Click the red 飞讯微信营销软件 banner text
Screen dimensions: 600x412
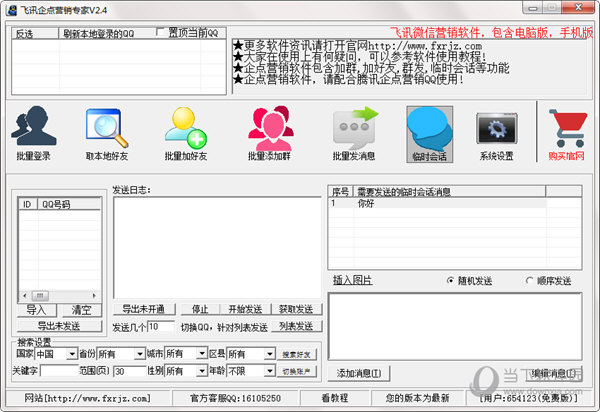coord(491,33)
